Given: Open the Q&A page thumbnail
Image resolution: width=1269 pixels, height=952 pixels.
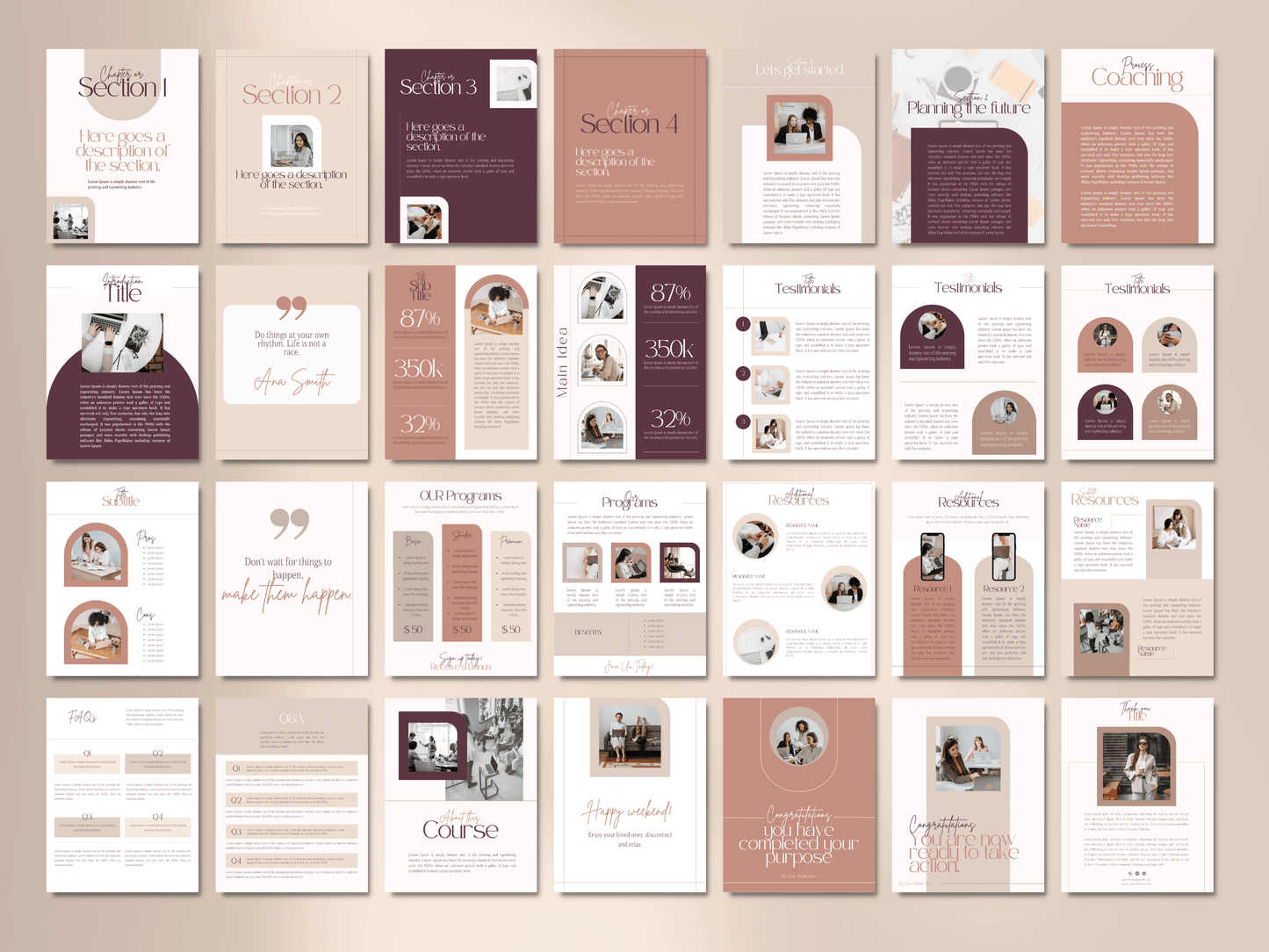Looking at the screenshot, I should coord(292,796).
